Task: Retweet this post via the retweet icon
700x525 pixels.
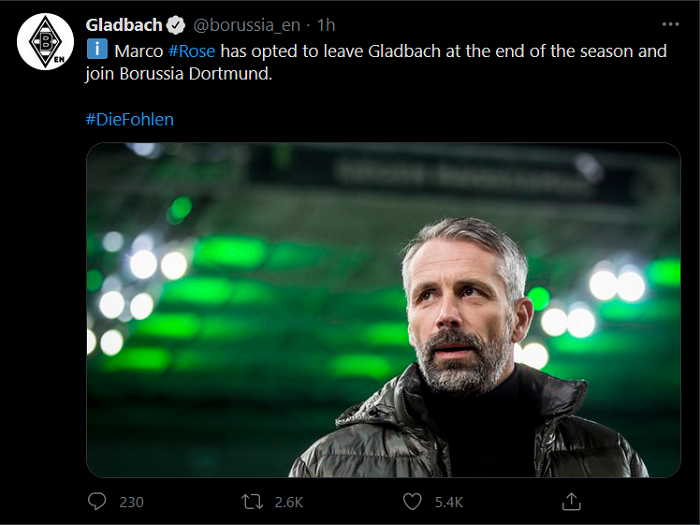Action: click(x=254, y=500)
